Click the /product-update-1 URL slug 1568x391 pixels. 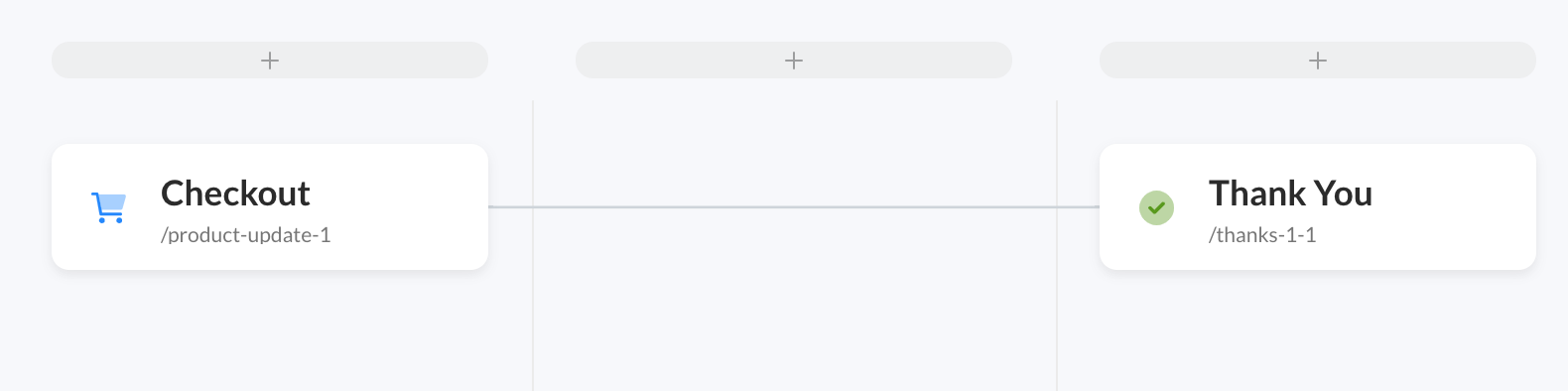click(x=246, y=235)
